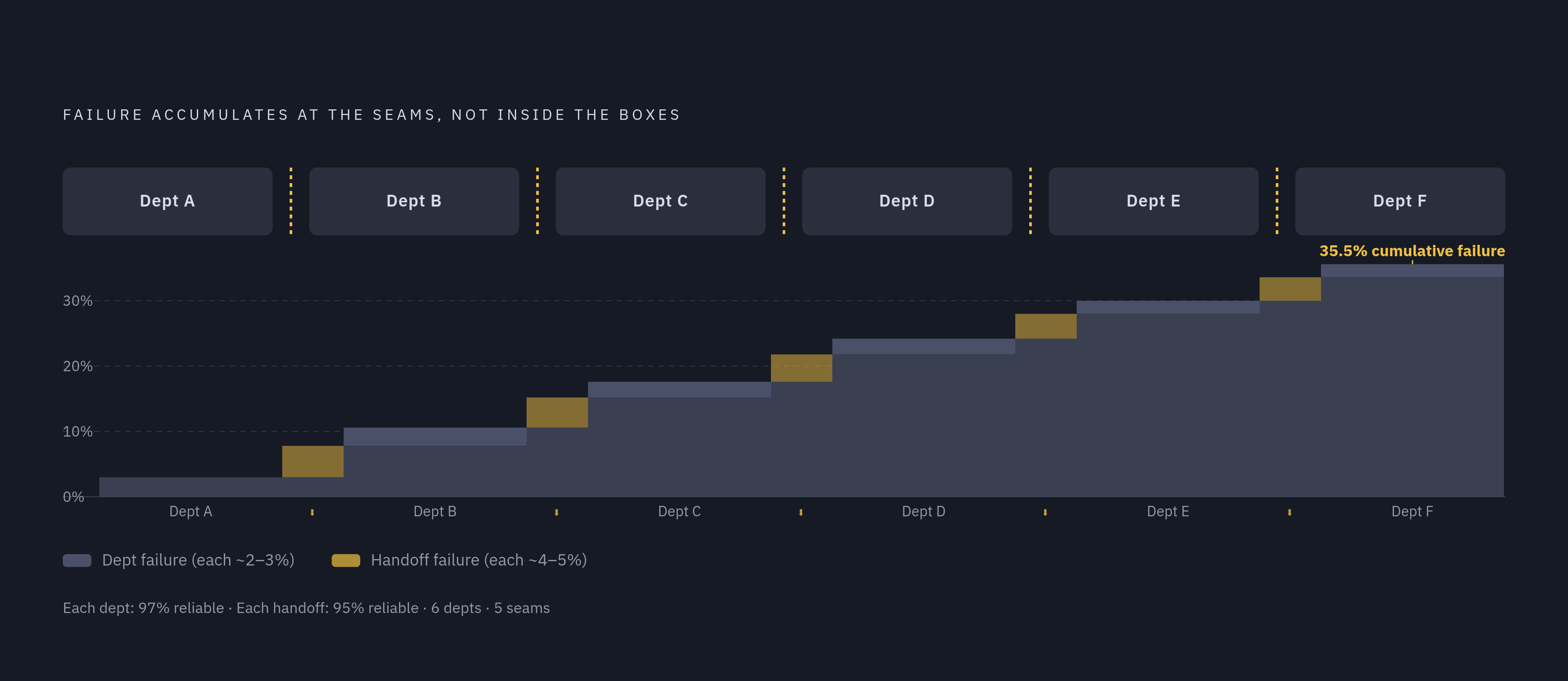Click the Dept A box at top
The height and width of the screenshot is (681, 1568).
coord(167,201)
